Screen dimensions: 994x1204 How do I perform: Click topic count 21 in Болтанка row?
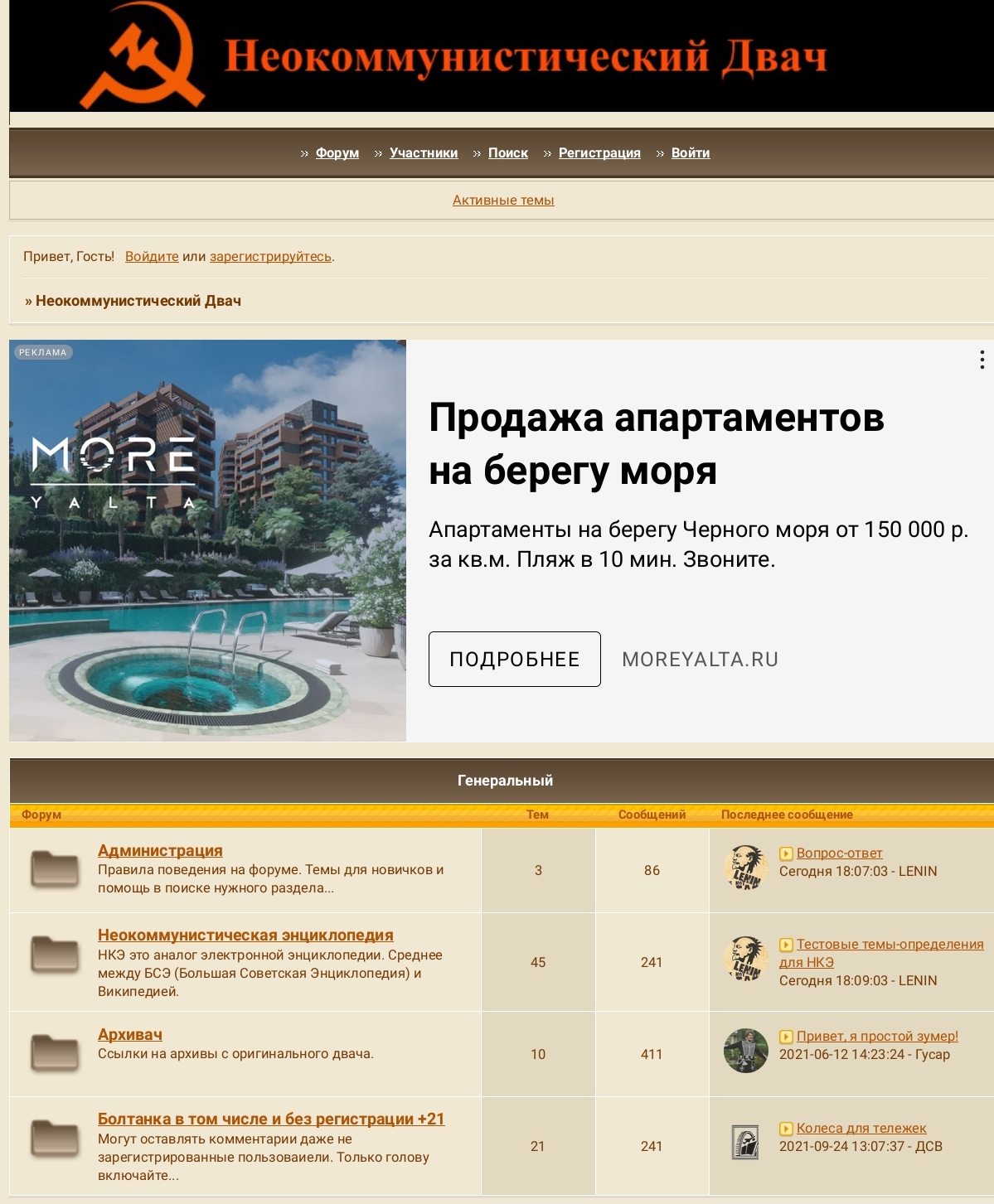click(538, 1146)
